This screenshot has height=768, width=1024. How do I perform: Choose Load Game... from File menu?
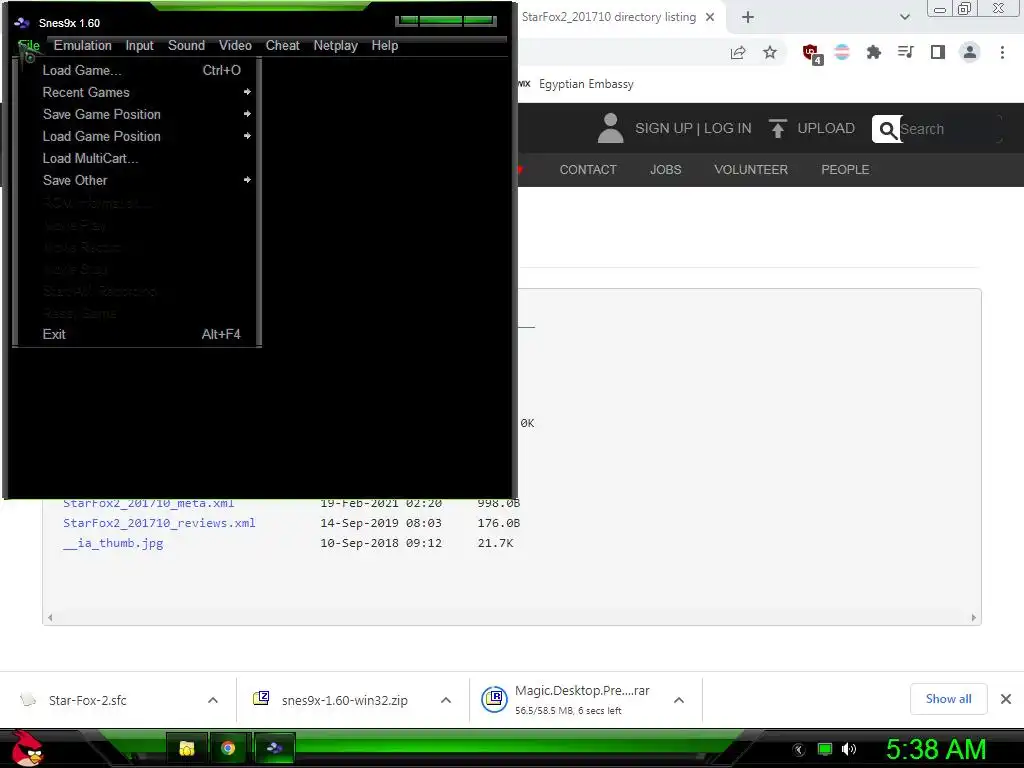[x=137, y=71]
